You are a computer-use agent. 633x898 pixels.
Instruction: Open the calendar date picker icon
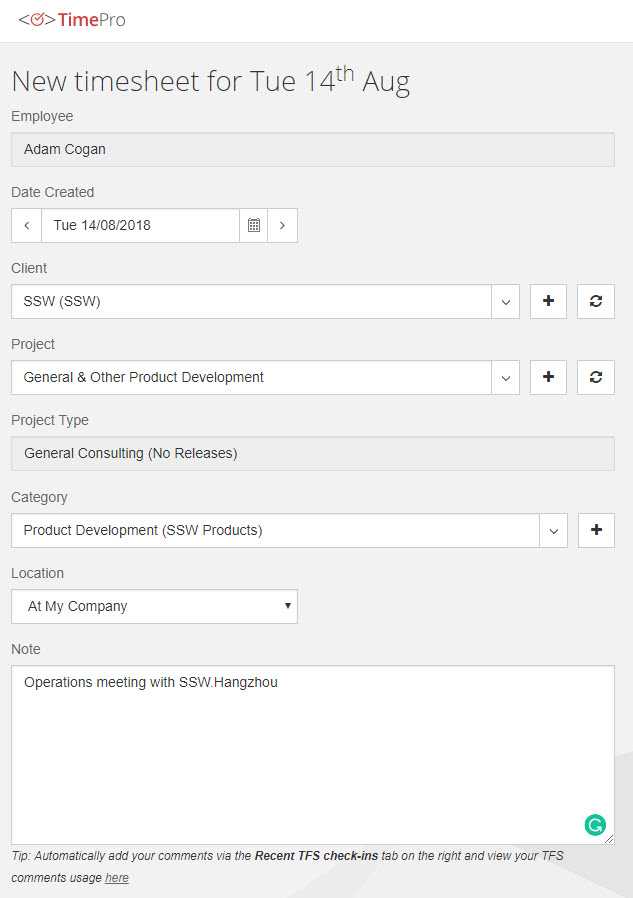click(x=254, y=226)
